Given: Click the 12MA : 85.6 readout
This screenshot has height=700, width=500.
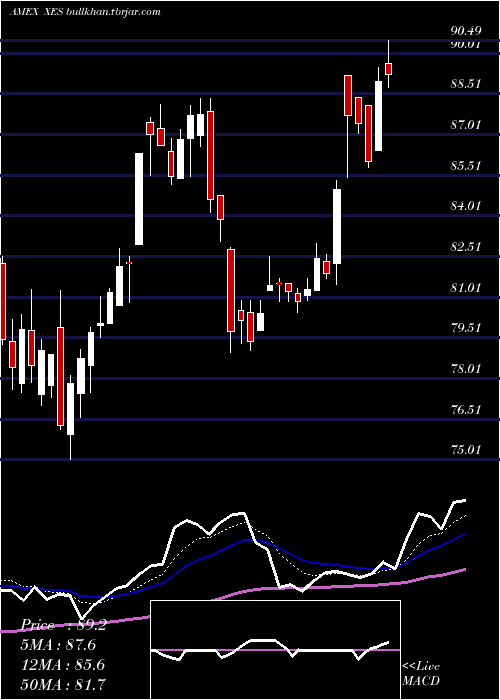Looking at the screenshot, I should [x=63, y=665].
